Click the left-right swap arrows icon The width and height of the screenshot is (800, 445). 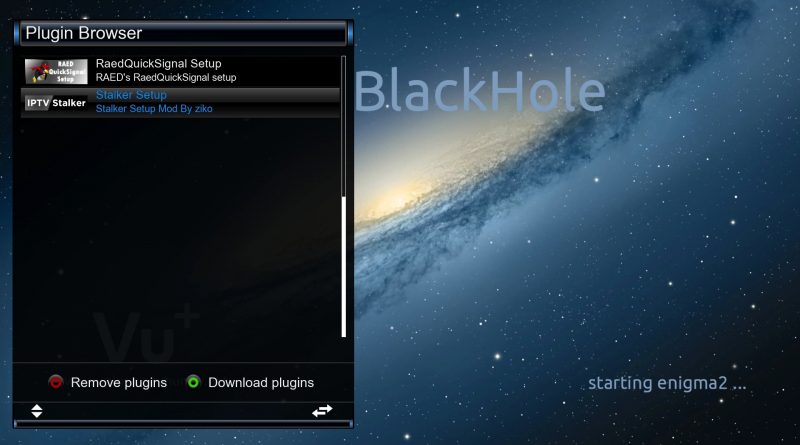click(x=322, y=411)
